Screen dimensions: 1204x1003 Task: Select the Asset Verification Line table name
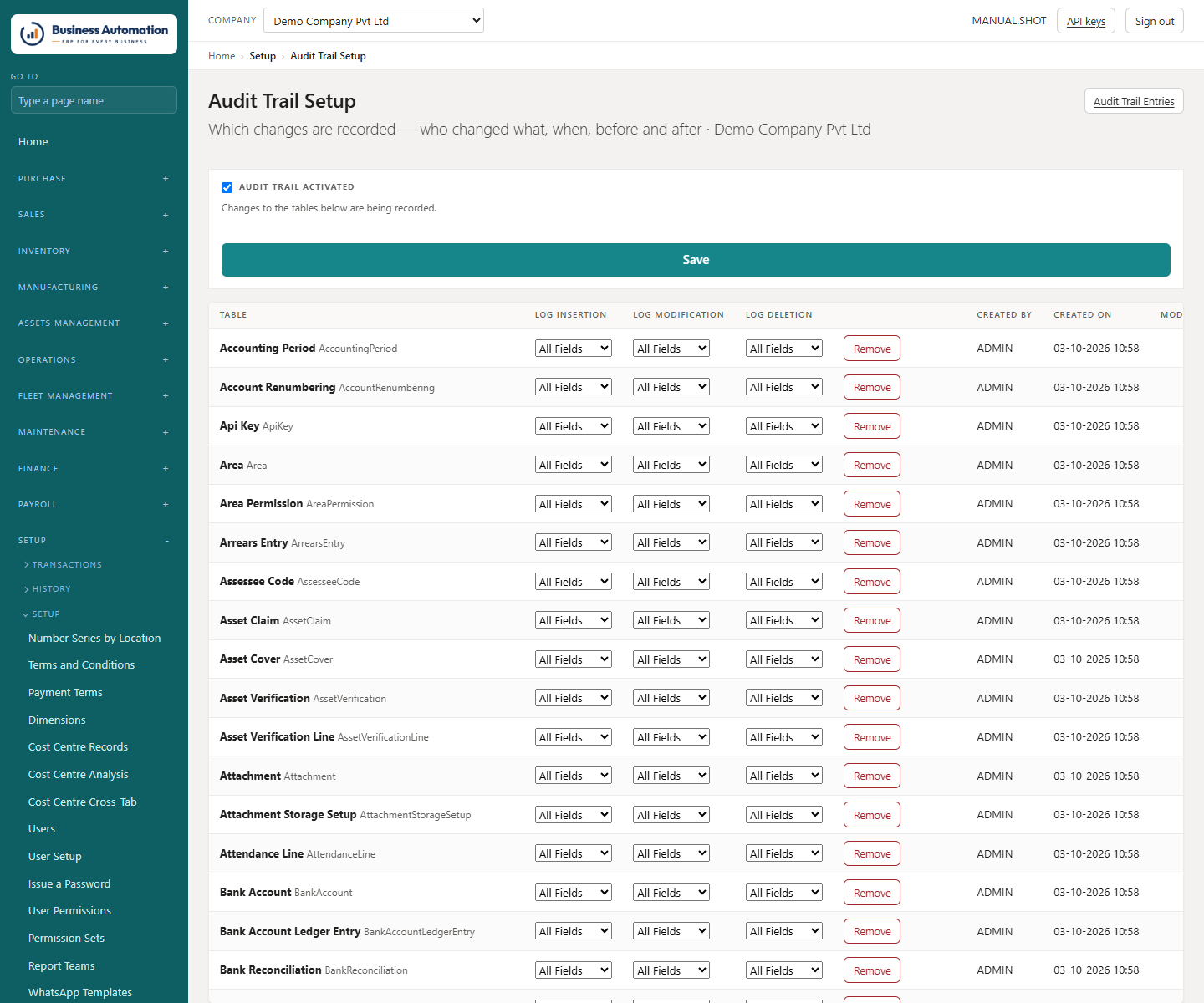[x=277, y=737]
